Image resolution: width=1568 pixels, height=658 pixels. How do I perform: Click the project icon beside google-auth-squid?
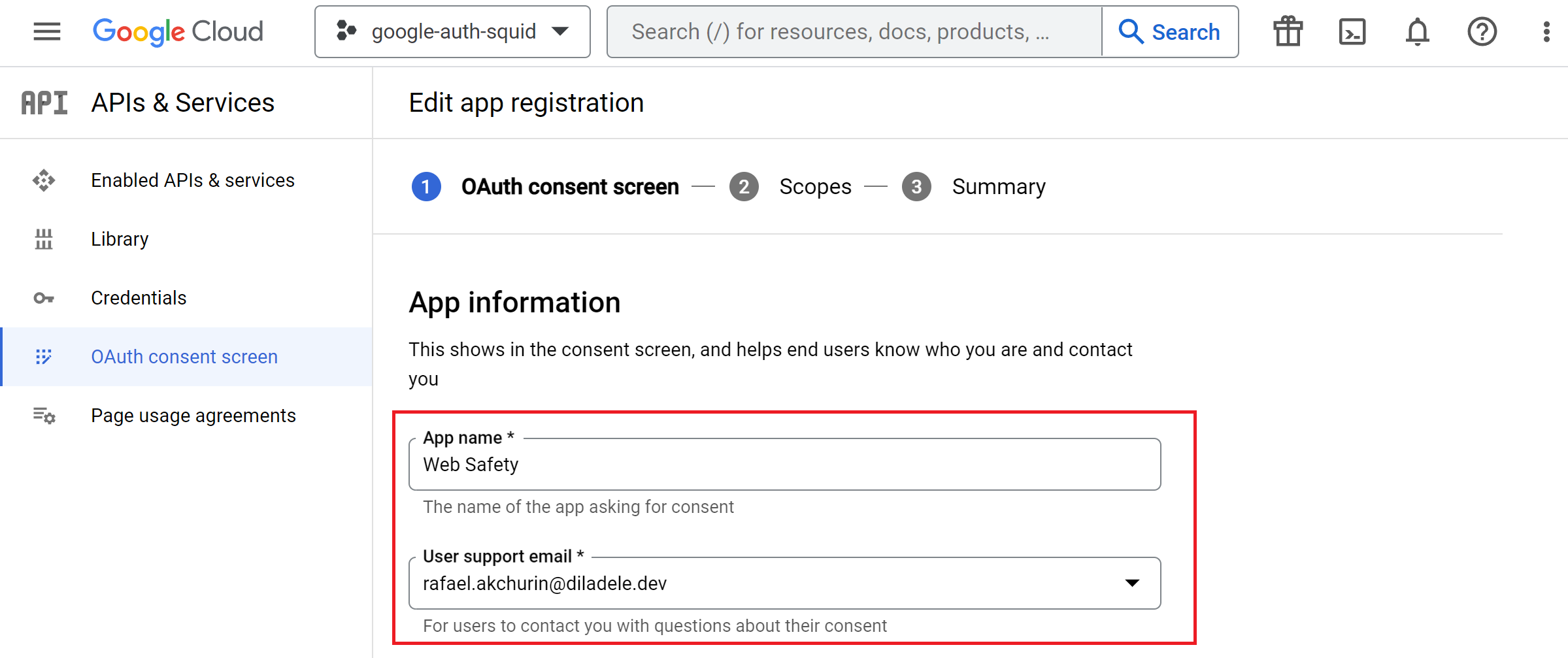coord(346,31)
